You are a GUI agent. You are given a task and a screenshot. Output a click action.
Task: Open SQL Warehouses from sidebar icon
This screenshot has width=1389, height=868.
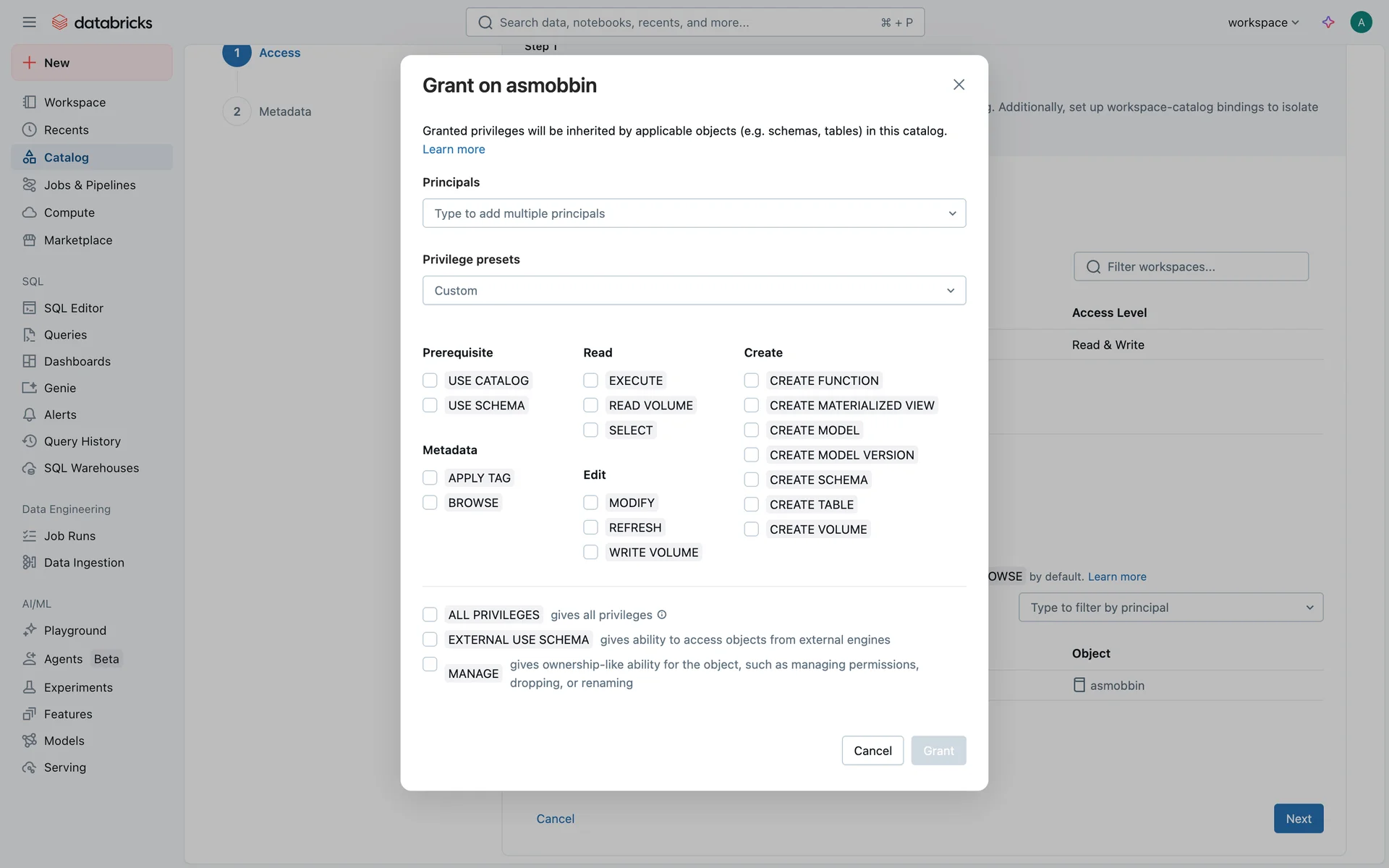coord(29,468)
